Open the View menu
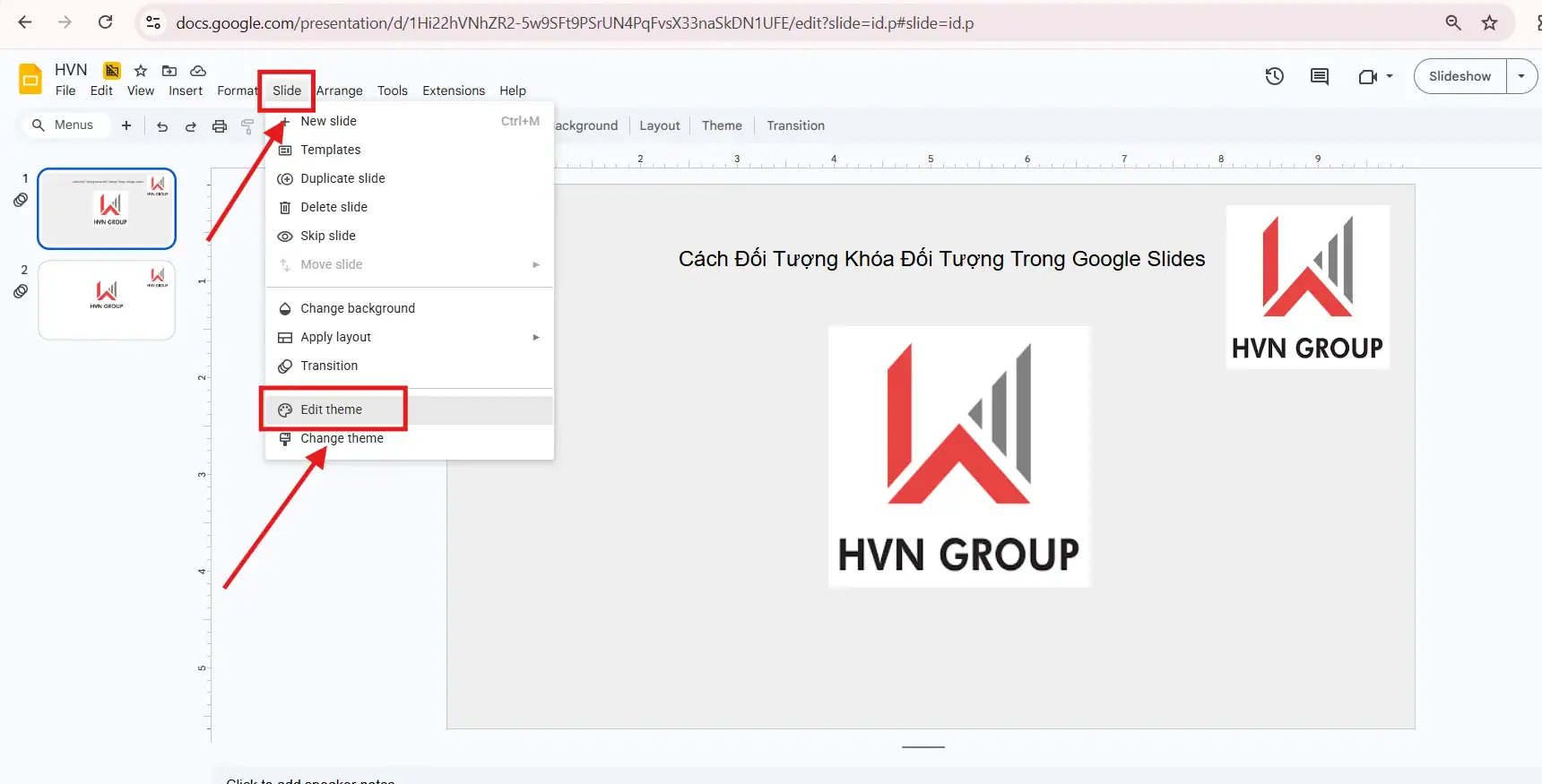 [141, 90]
